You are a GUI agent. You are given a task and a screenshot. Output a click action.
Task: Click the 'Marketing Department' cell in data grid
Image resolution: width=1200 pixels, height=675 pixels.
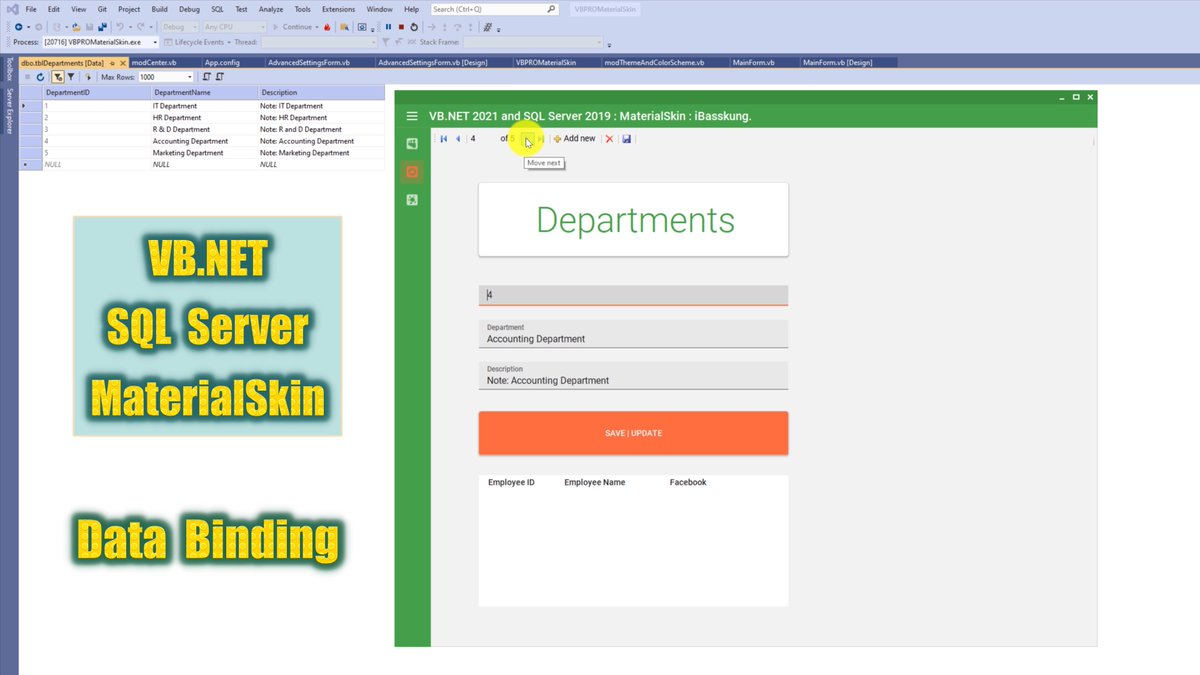(203, 153)
